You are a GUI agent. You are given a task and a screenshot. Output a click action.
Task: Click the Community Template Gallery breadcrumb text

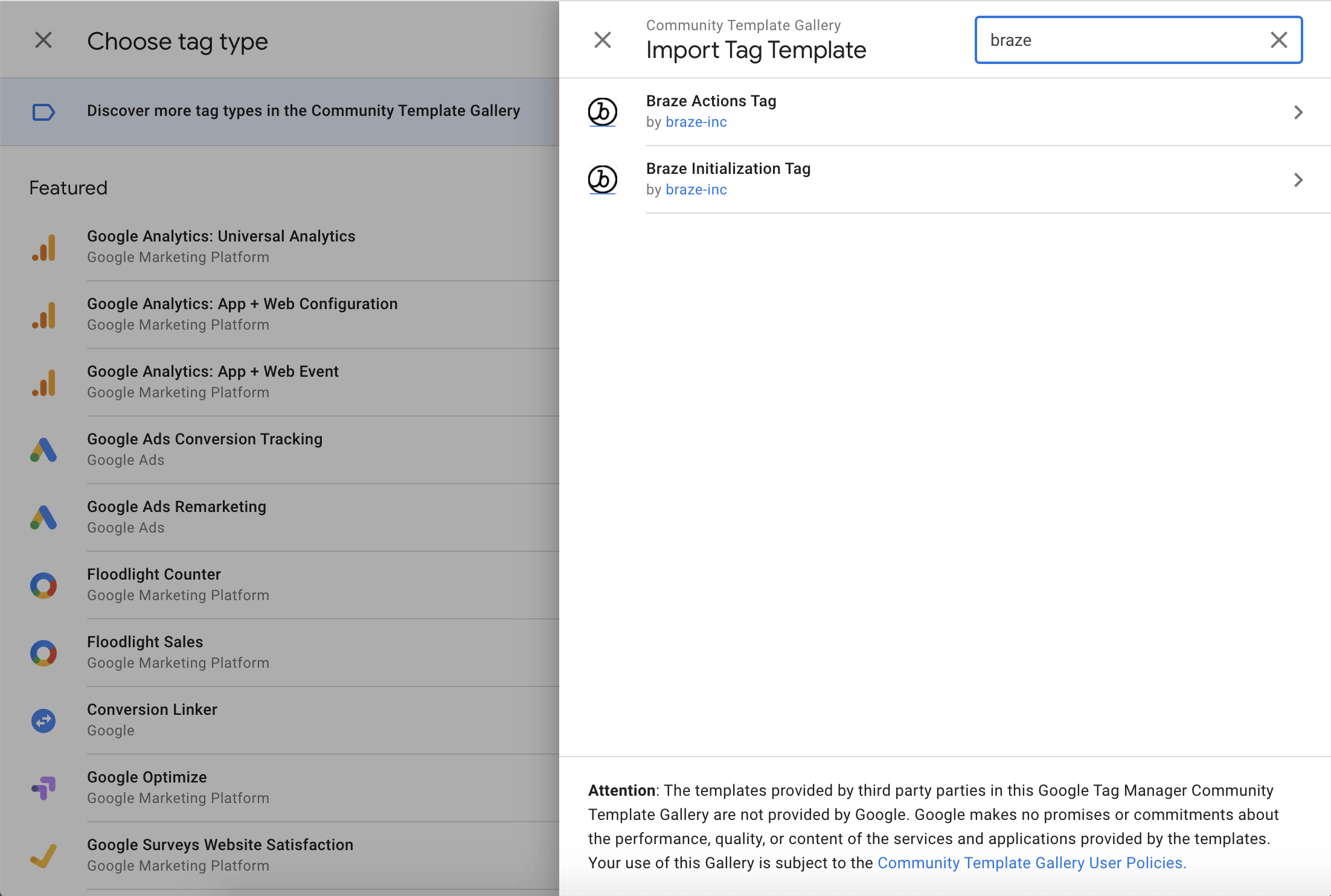point(743,25)
